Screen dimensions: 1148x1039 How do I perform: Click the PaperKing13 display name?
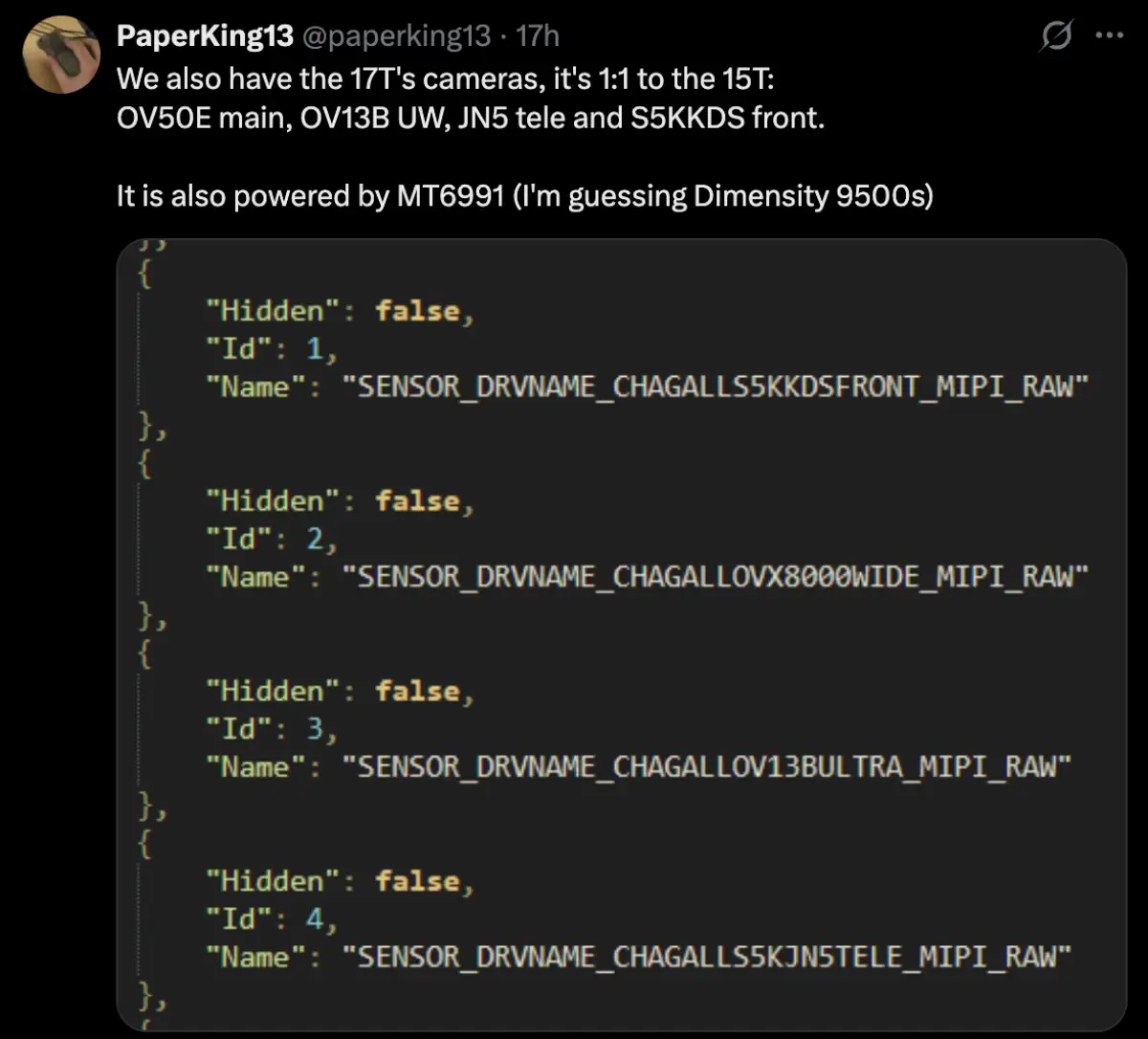(205, 36)
